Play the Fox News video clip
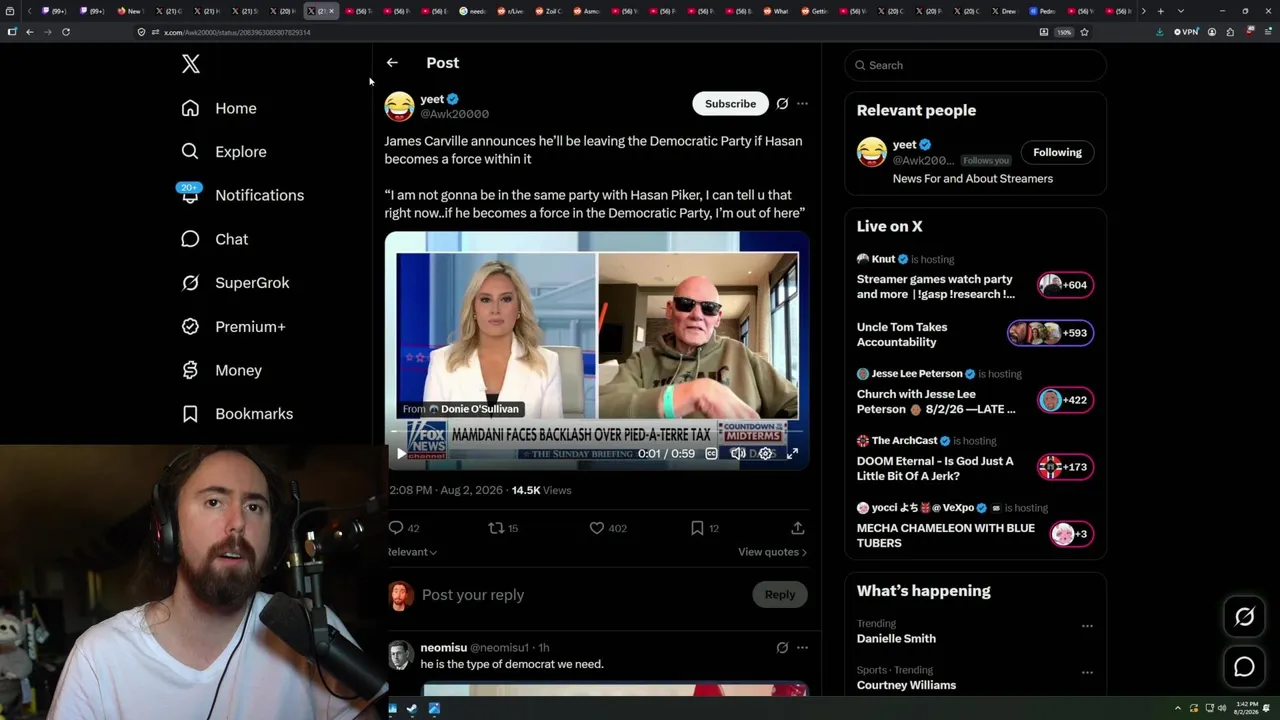 [x=401, y=454]
